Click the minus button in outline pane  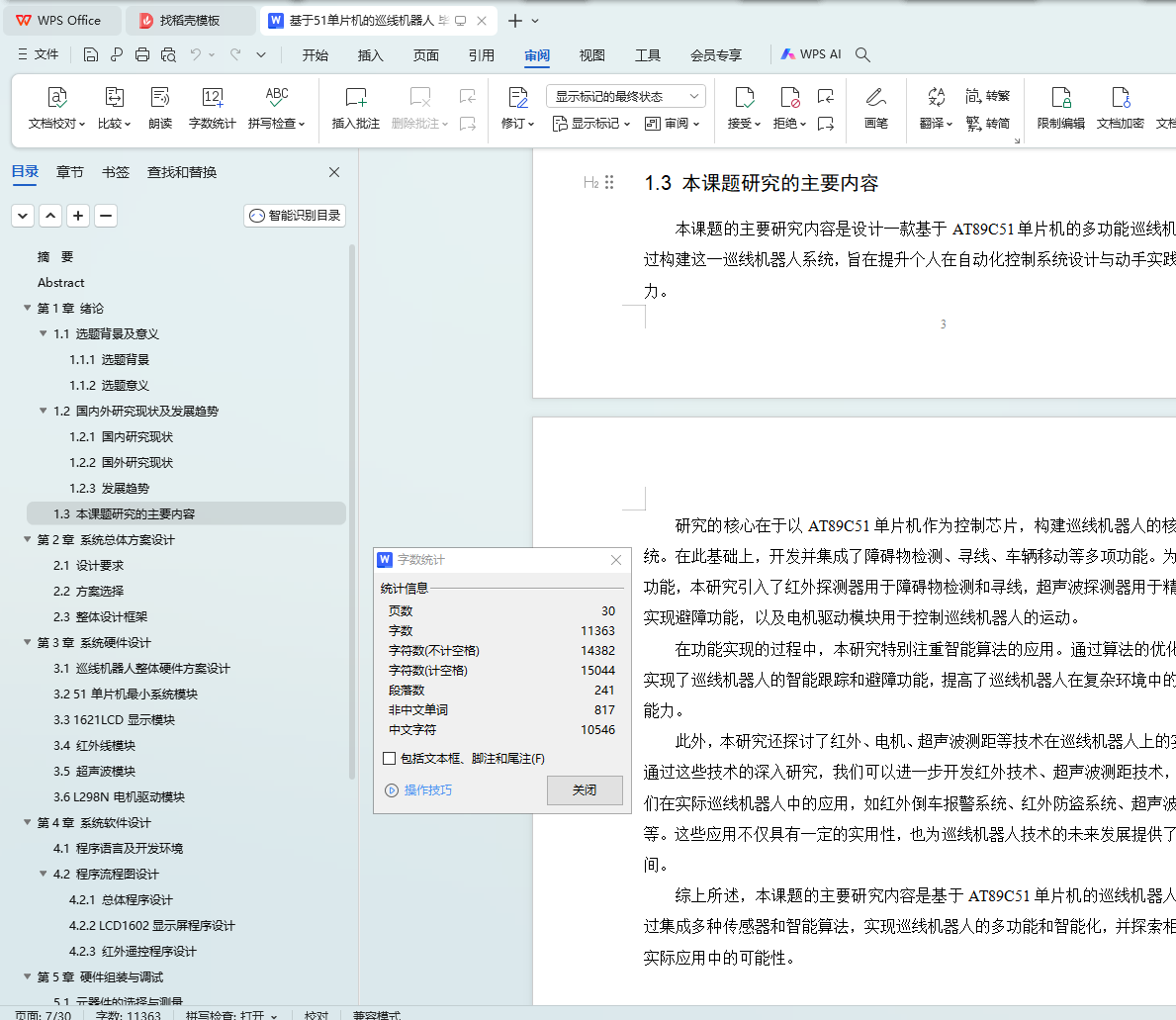pyautogui.click(x=106, y=216)
